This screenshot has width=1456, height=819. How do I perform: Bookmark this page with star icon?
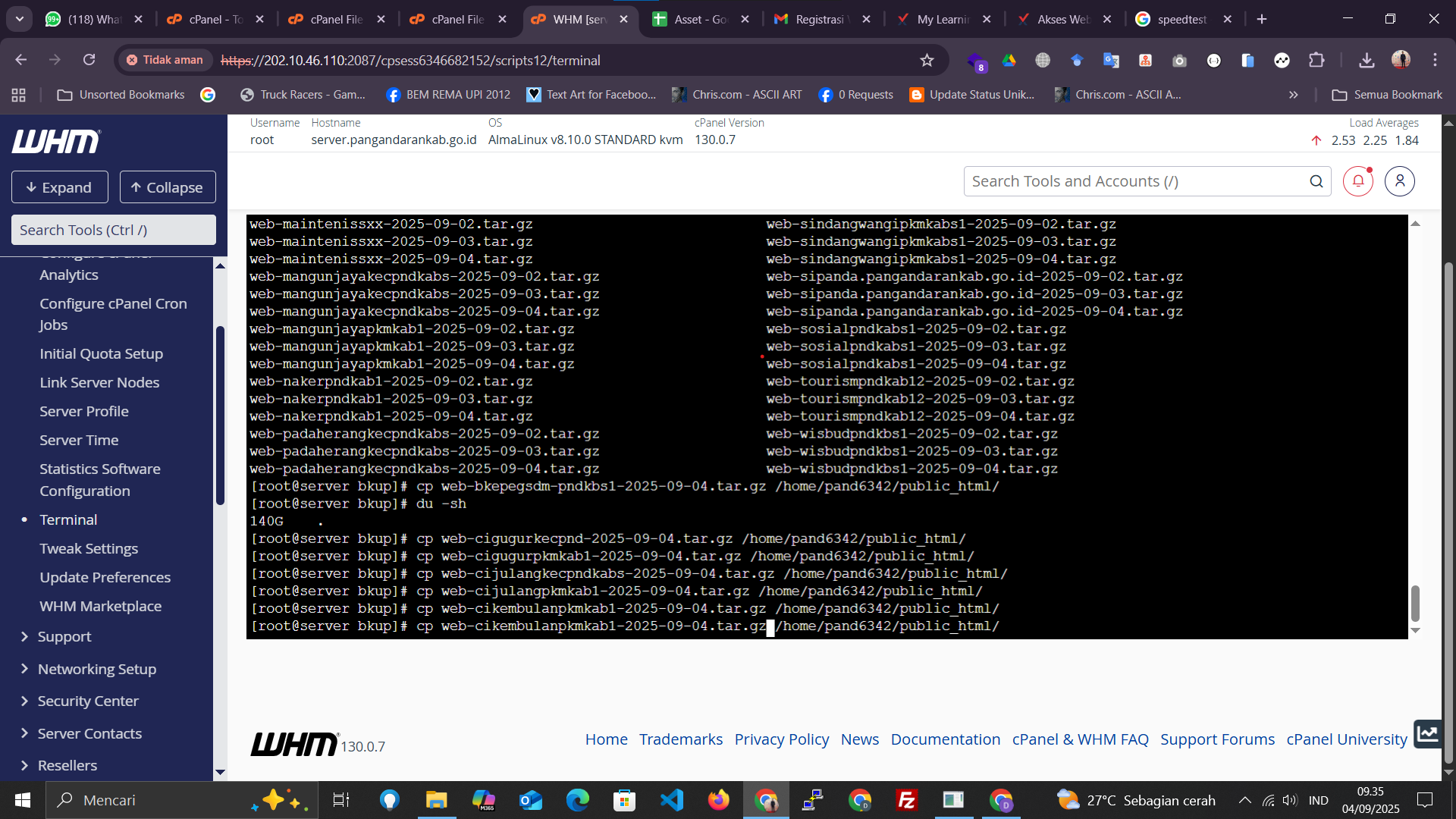(927, 60)
